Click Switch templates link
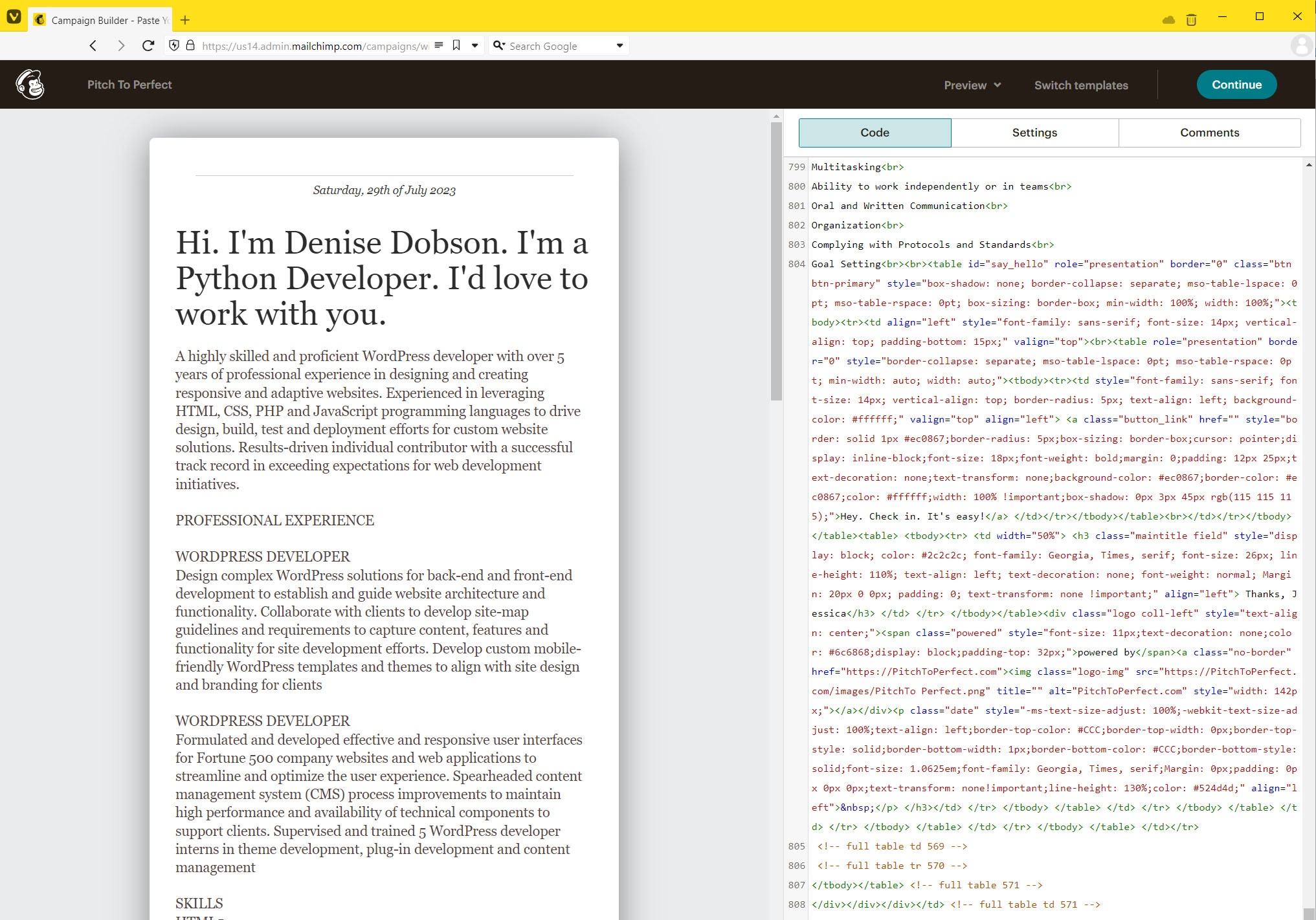 [x=1080, y=85]
